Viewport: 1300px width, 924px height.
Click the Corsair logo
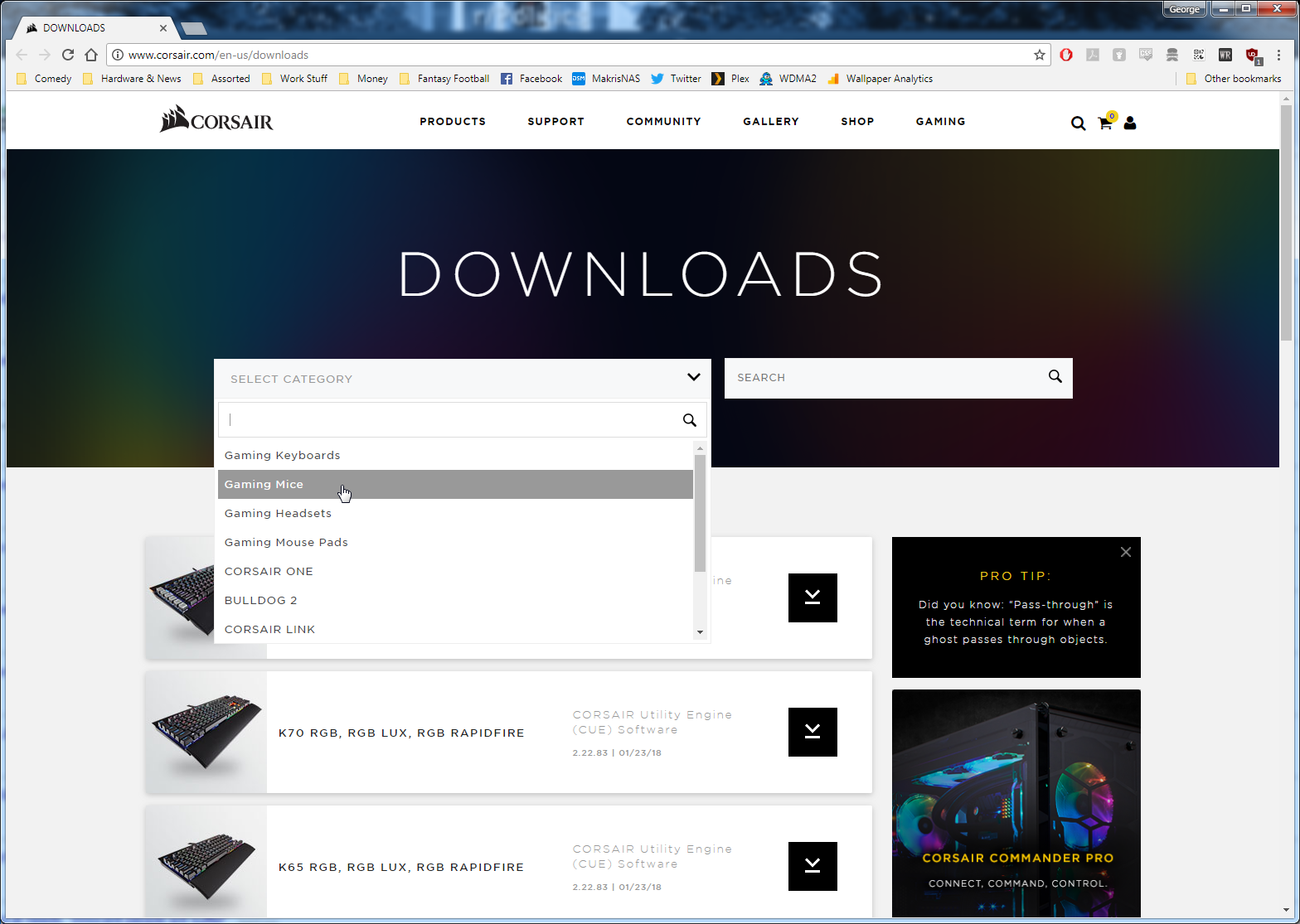point(216,120)
